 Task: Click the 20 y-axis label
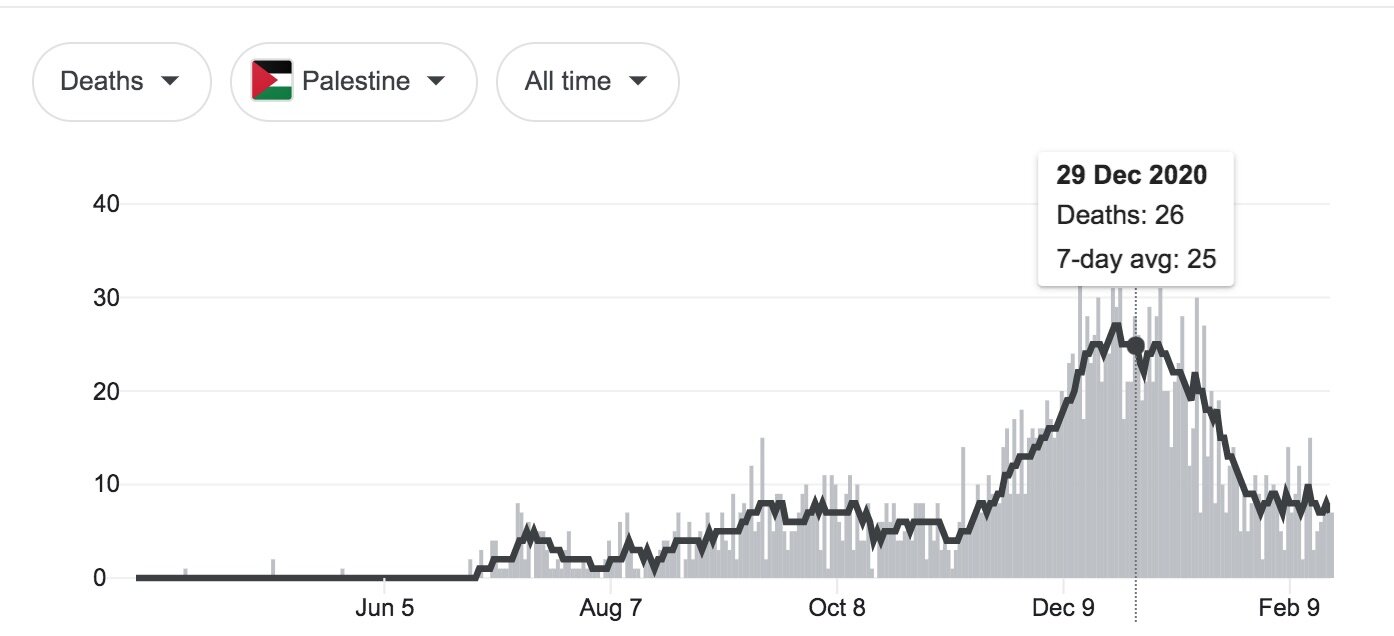106,391
